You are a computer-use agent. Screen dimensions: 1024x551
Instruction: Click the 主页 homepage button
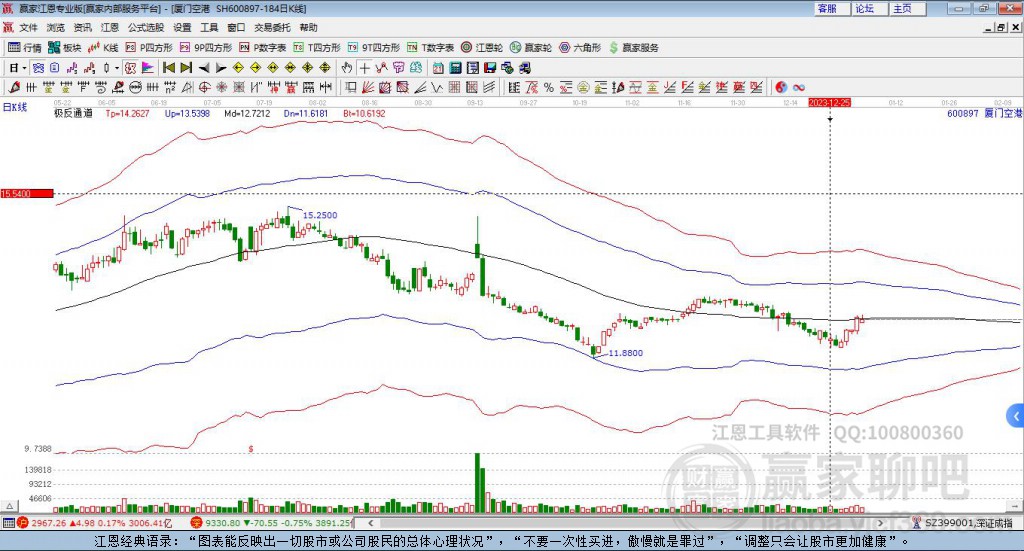pyautogui.click(x=907, y=8)
